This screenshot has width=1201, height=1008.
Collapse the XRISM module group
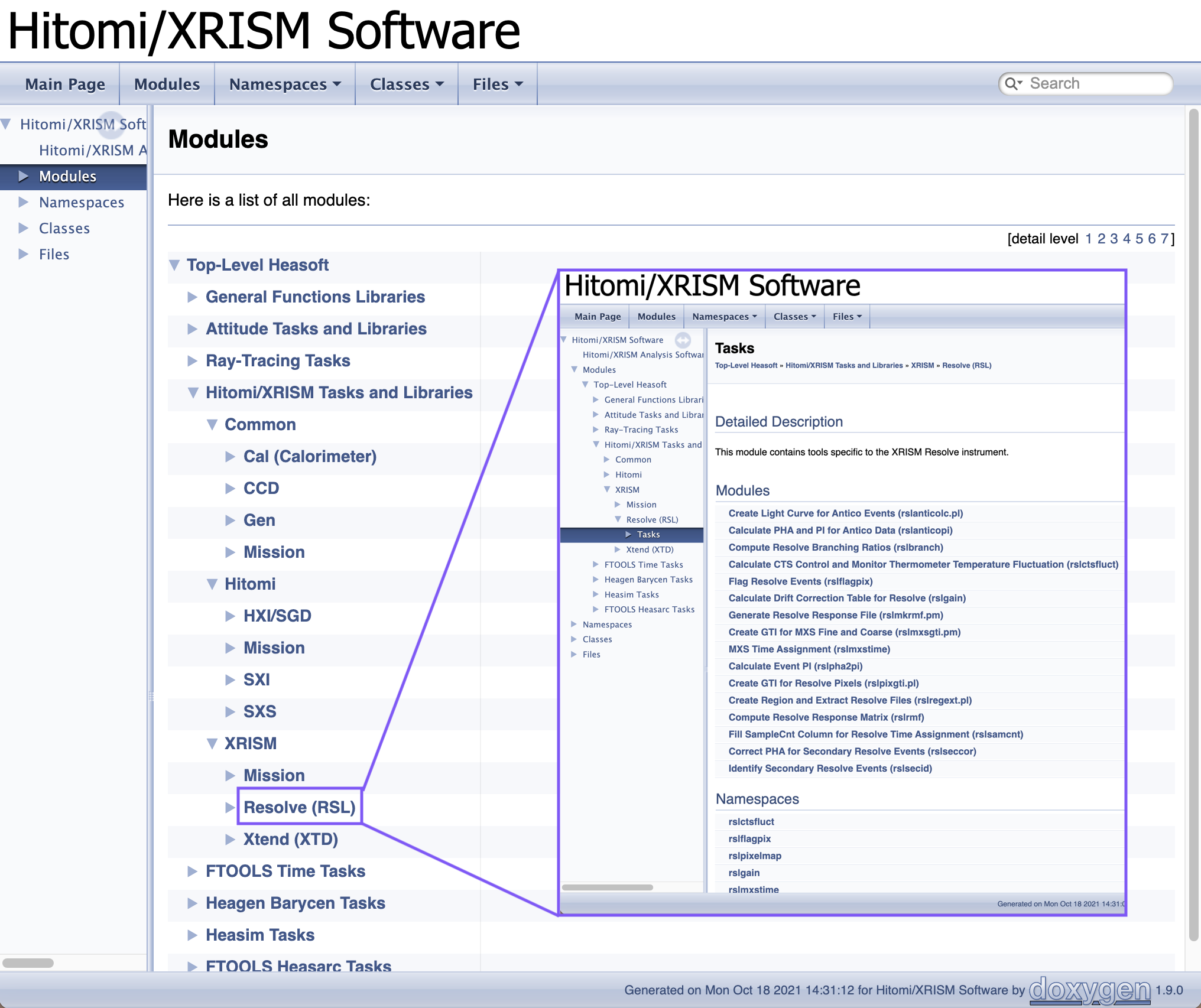coord(212,743)
